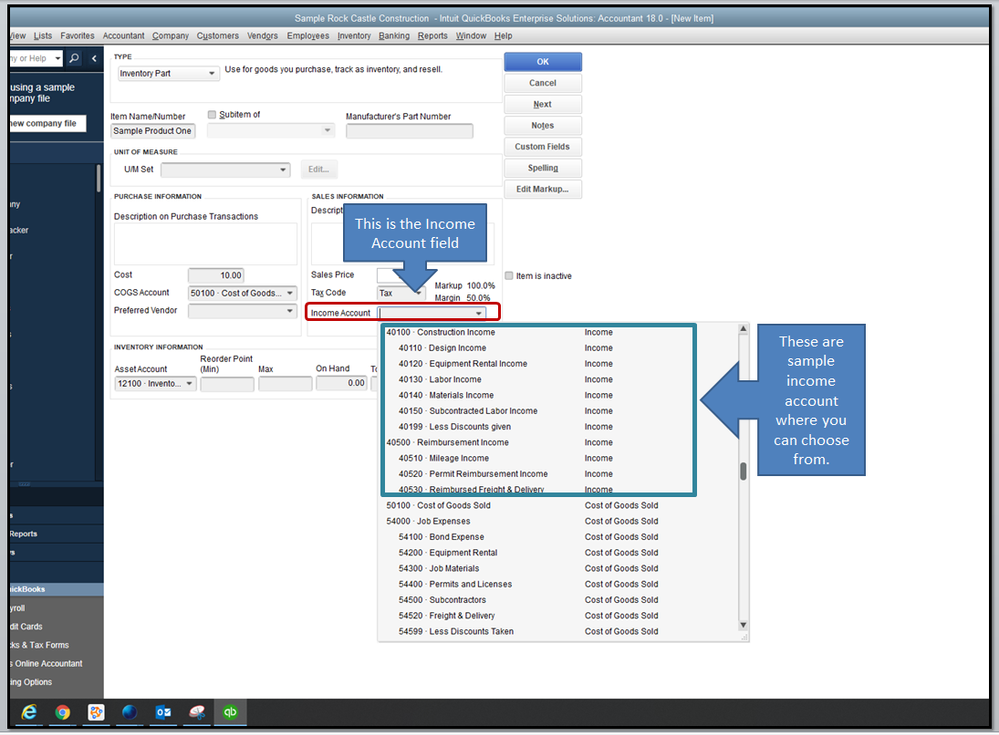Click the Cancel button
The height and width of the screenshot is (735, 999).
542,83
